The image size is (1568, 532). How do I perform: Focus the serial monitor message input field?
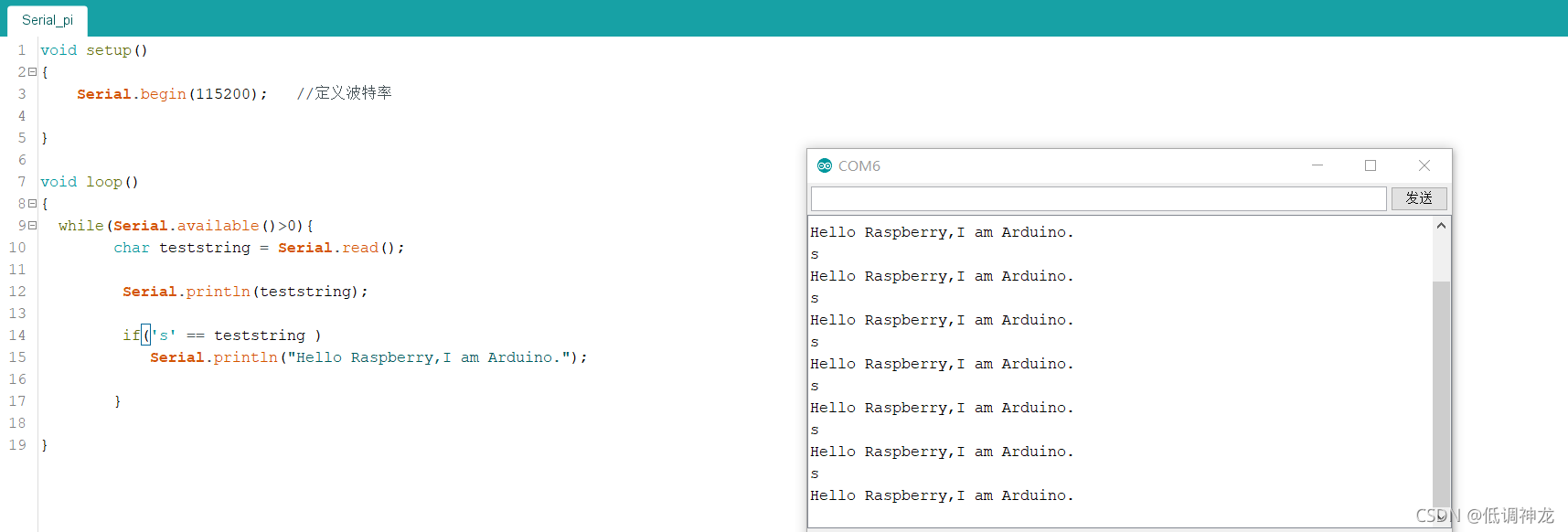click(x=1097, y=198)
